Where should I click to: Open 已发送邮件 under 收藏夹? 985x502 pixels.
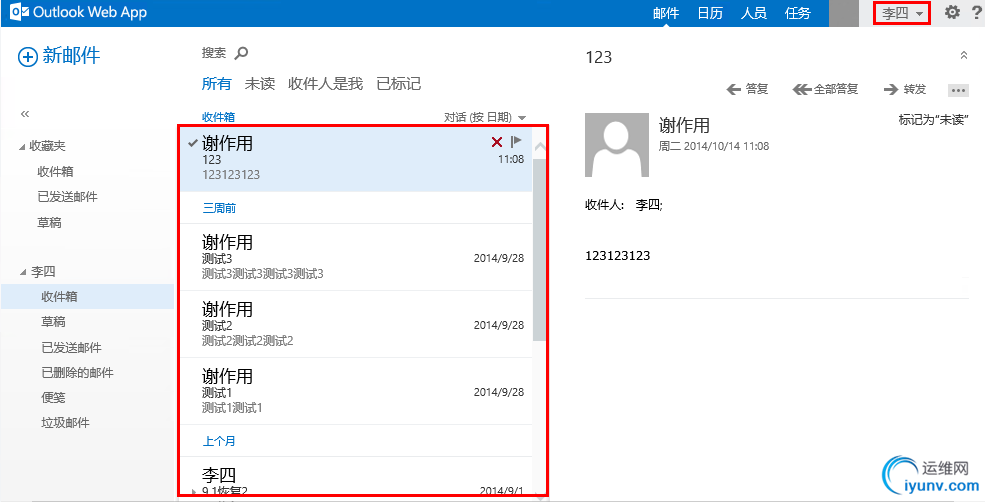point(67,197)
